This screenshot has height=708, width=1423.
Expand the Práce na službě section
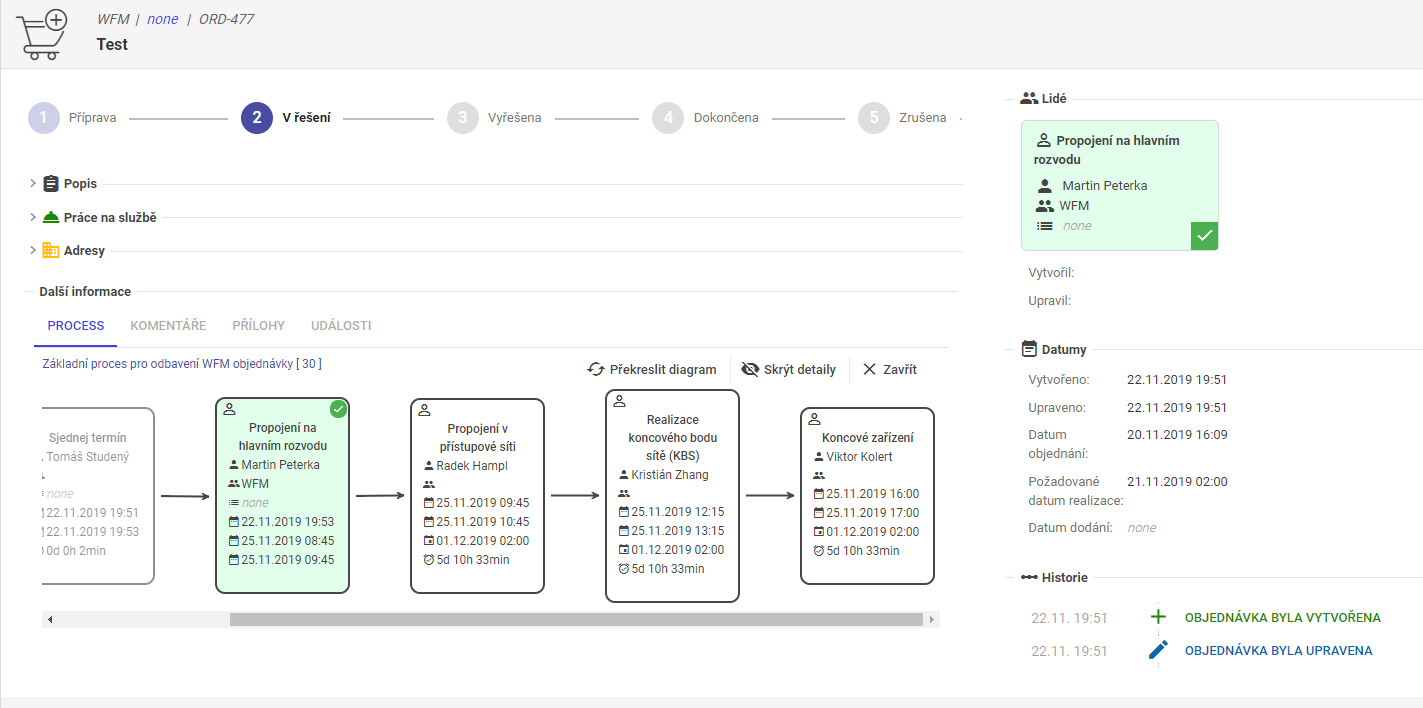click(x=33, y=217)
